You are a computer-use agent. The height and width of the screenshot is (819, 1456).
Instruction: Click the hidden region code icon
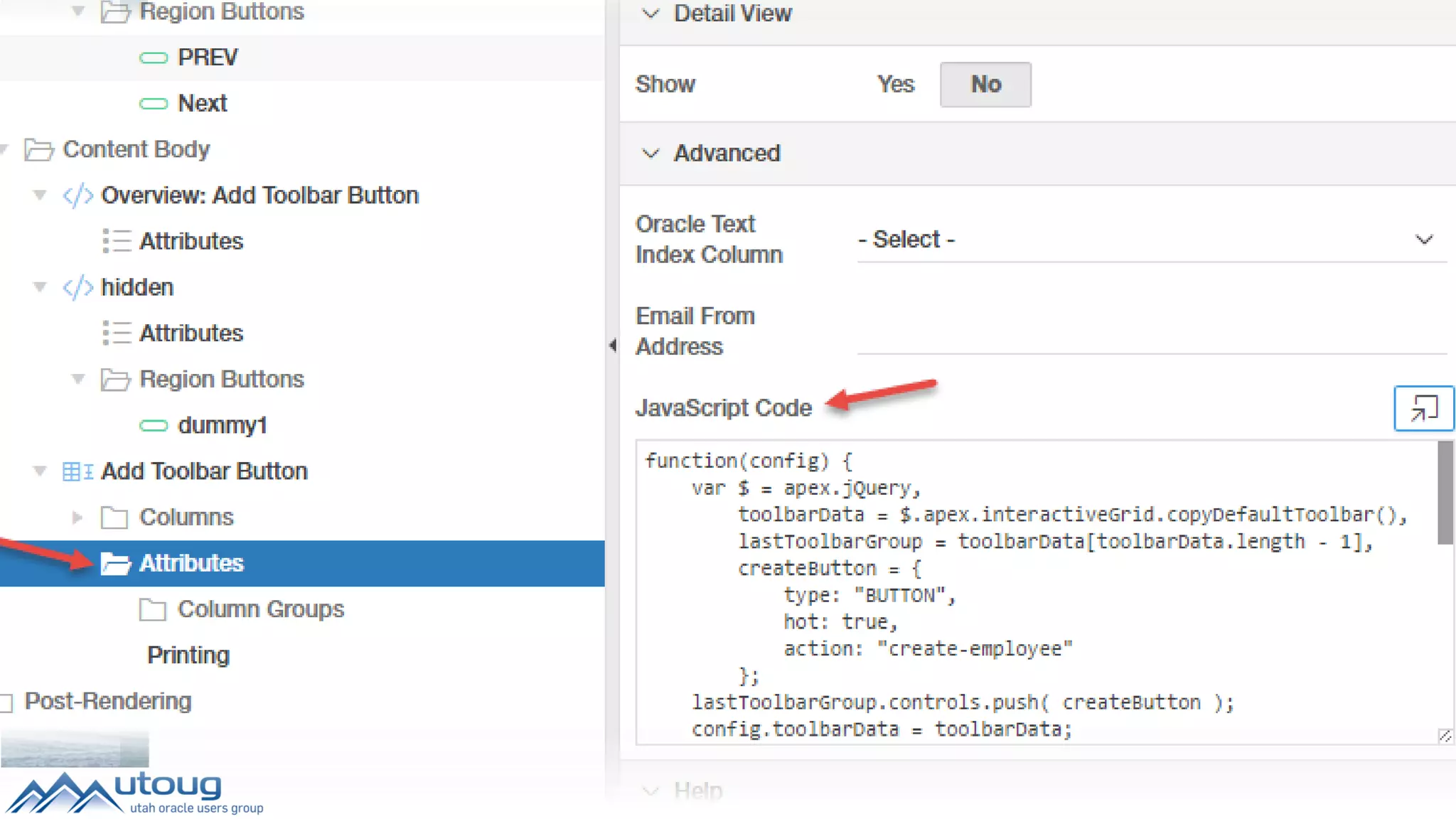click(x=77, y=287)
